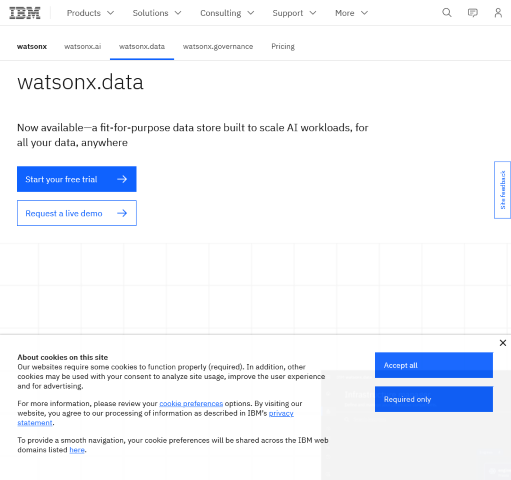511x480 pixels.
Task: Open the user profile icon
Action: click(498, 13)
